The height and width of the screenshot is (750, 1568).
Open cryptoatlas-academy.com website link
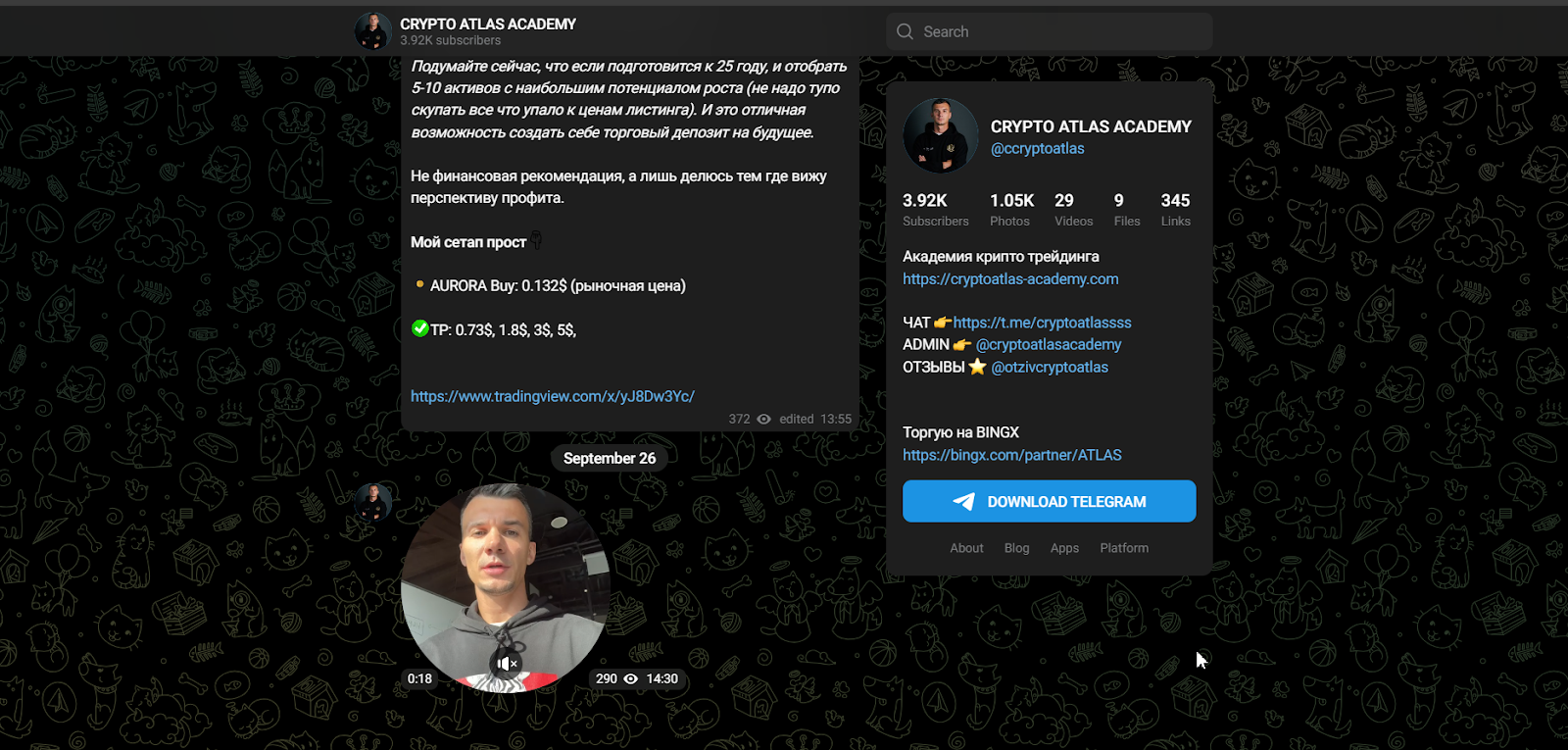click(1010, 279)
